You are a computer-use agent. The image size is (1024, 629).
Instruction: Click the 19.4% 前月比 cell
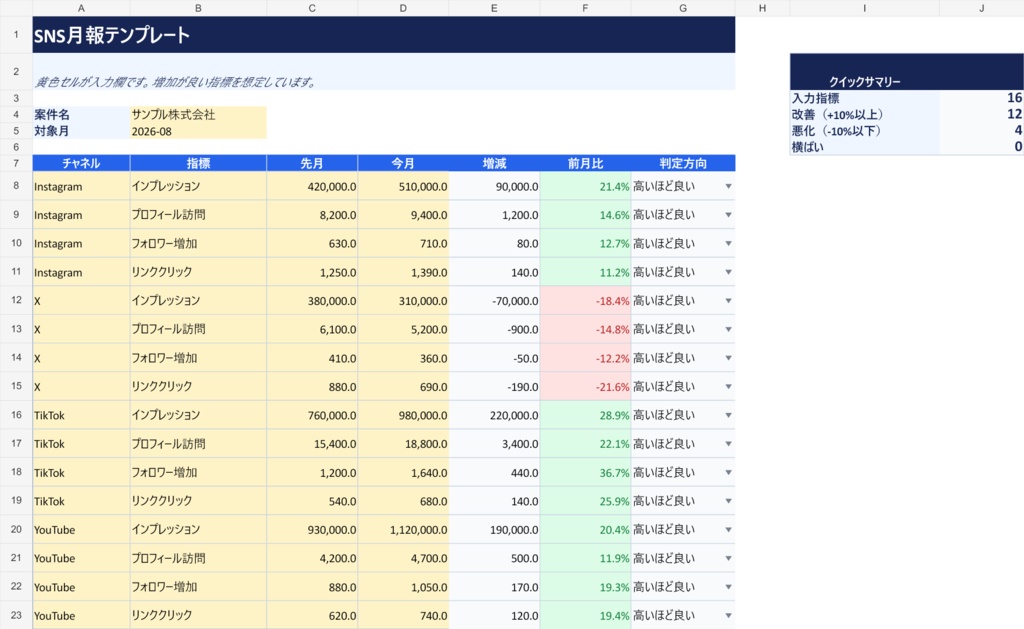[585, 616]
